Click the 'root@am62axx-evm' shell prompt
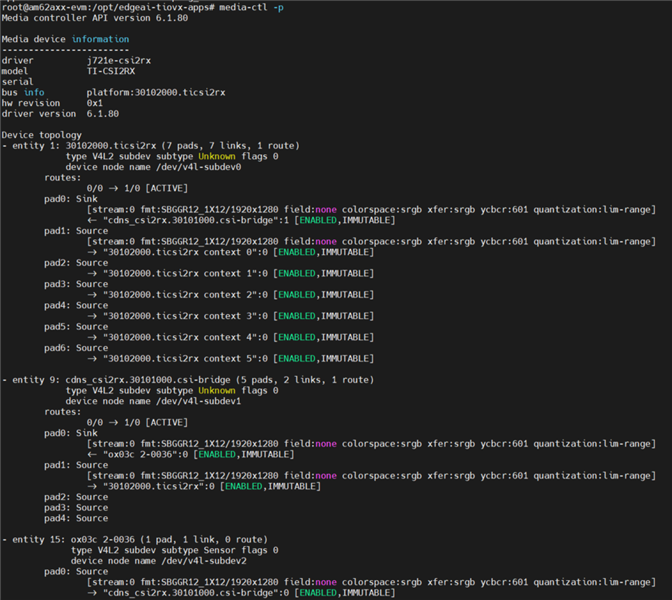This screenshot has height=600, width=672. pyautogui.click(x=108, y=7)
